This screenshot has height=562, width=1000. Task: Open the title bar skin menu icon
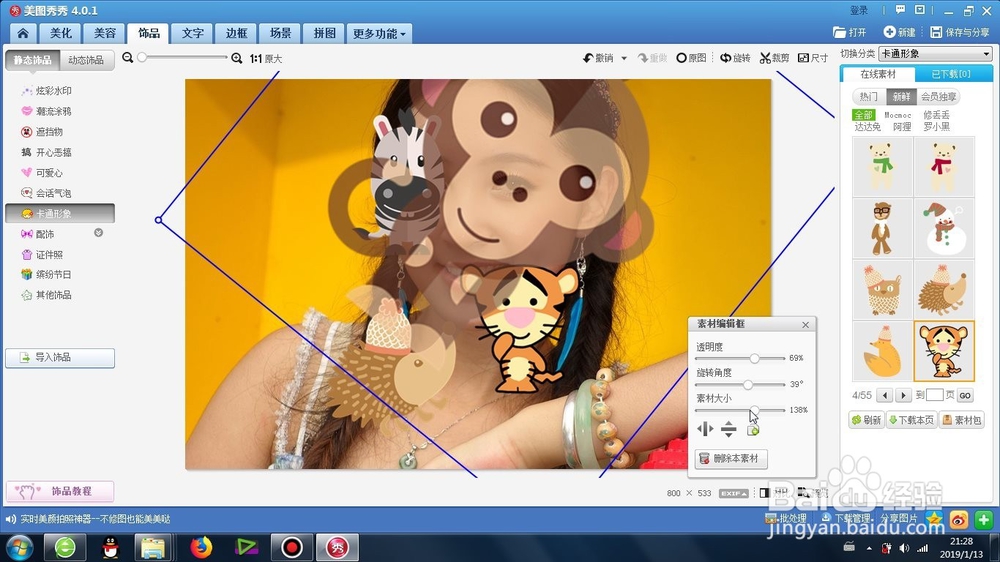tap(920, 10)
